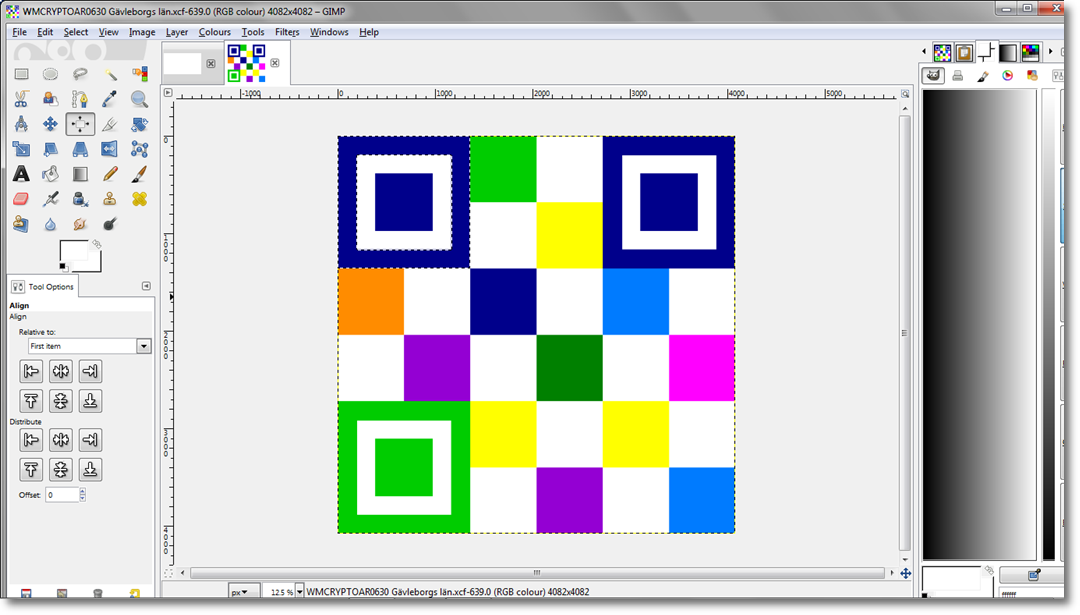This screenshot has height=615, width=1080.
Task: Select the Clone stamp tool
Action: [110, 199]
